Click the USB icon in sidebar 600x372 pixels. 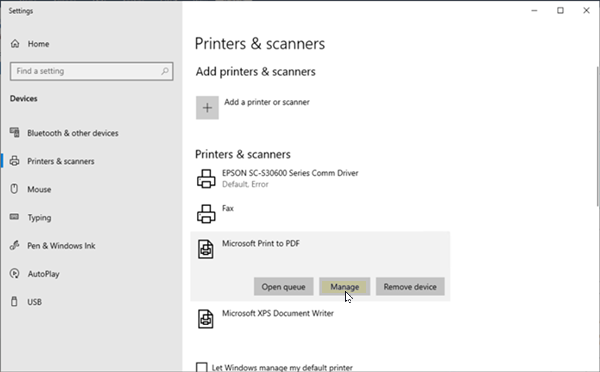(x=14, y=301)
